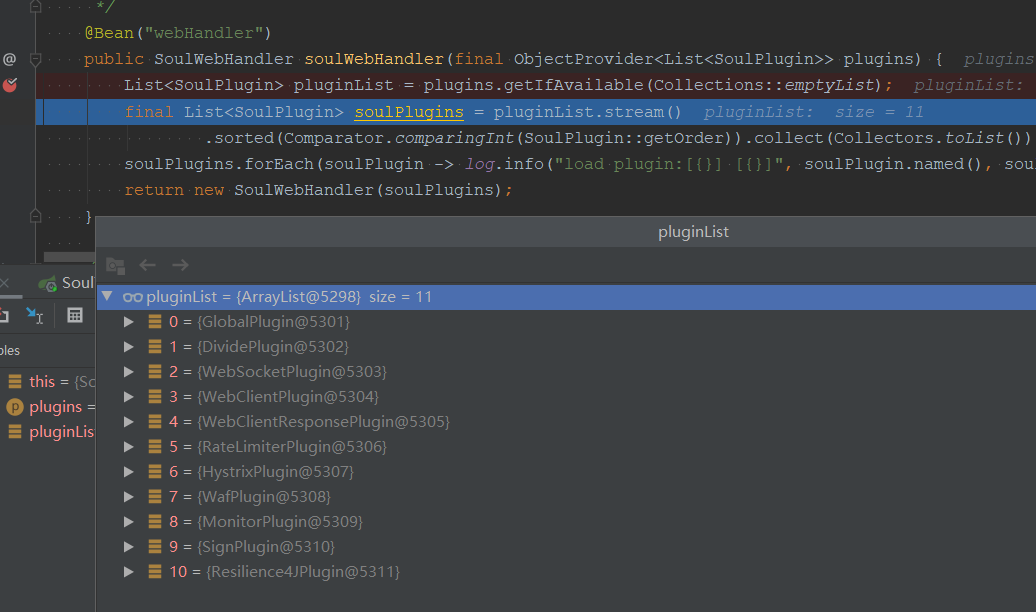The width and height of the screenshot is (1036, 612).
Task: Click the list icon next to WebSocketPlugin@5303
Action: click(x=155, y=372)
